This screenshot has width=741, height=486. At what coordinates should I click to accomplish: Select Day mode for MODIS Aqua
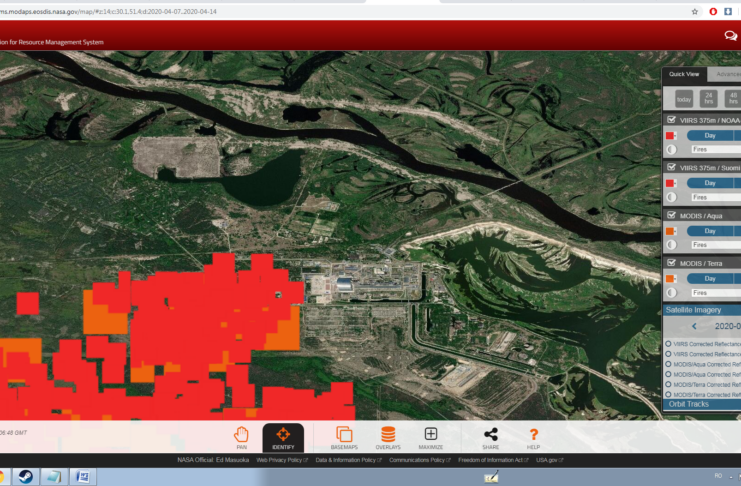(710, 231)
